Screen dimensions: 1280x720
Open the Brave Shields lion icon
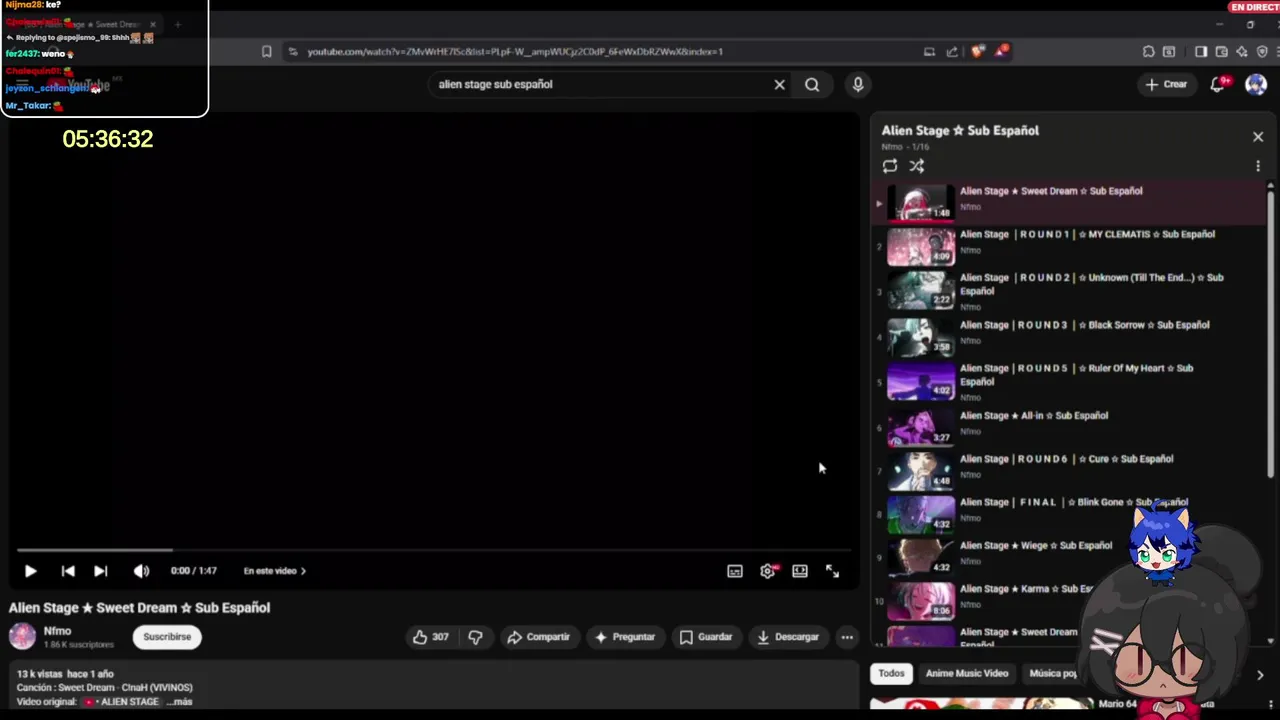(x=977, y=52)
